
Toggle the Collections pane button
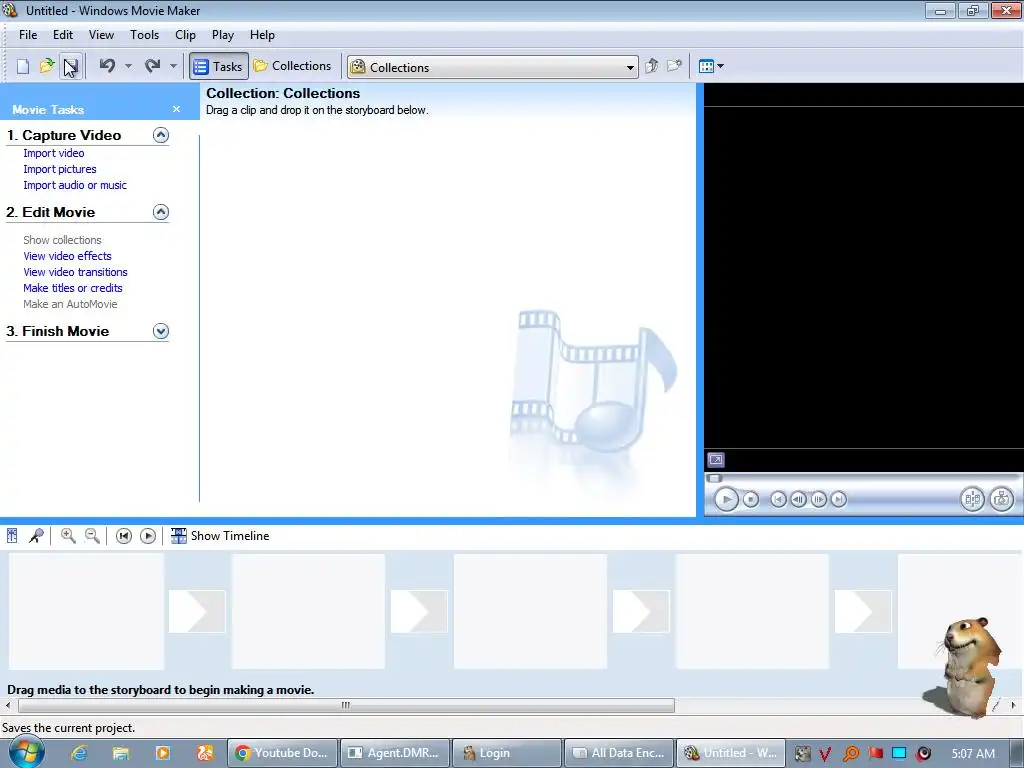(x=293, y=66)
